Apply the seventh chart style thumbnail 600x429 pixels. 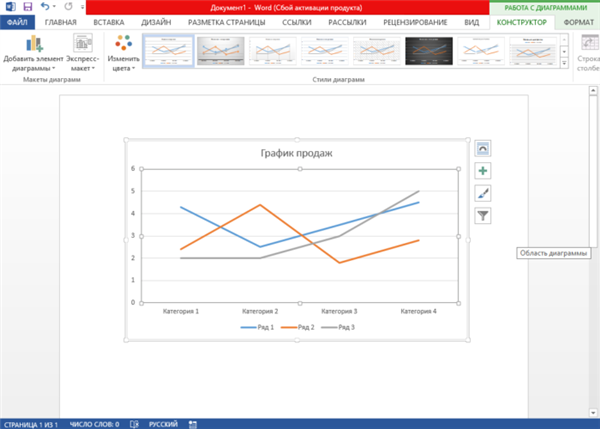pyautogui.click(x=481, y=51)
